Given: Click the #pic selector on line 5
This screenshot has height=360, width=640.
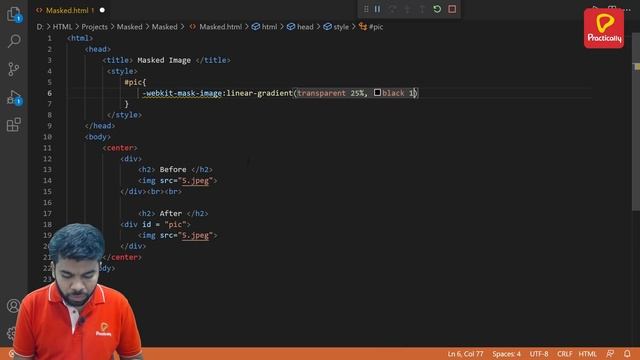Looking at the screenshot, I should [x=133, y=82].
